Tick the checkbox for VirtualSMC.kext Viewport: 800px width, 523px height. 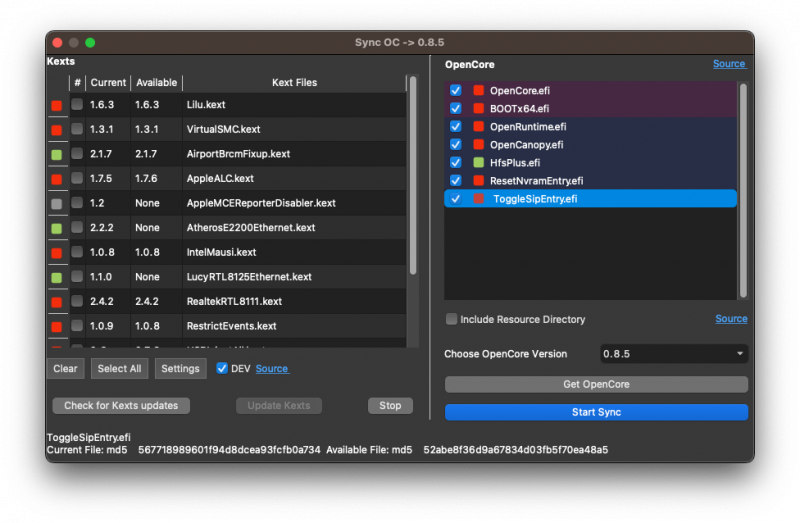pyautogui.click(x=77, y=130)
